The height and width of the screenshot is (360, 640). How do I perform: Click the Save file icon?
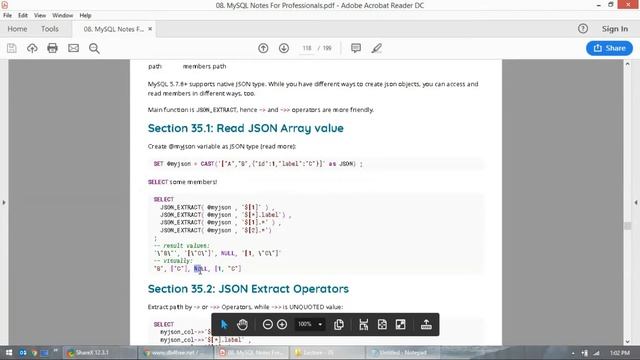point(11,48)
